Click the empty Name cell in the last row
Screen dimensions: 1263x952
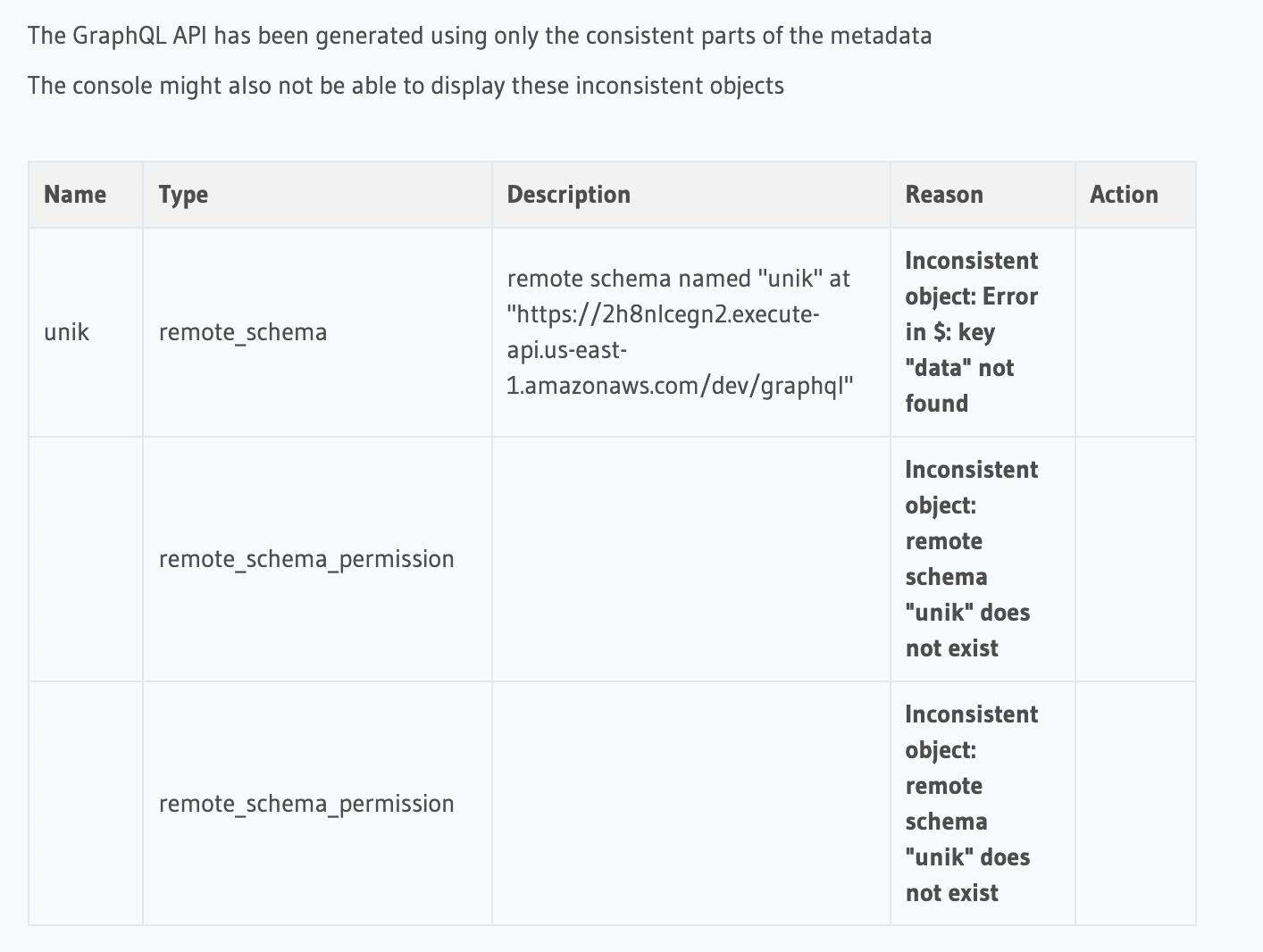click(86, 804)
